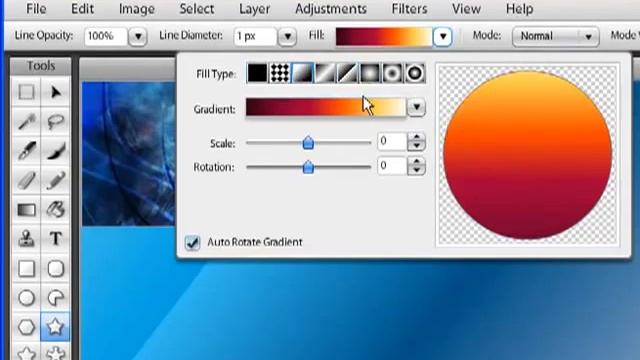Select the Brush tool
The image size is (640, 360).
point(56,151)
